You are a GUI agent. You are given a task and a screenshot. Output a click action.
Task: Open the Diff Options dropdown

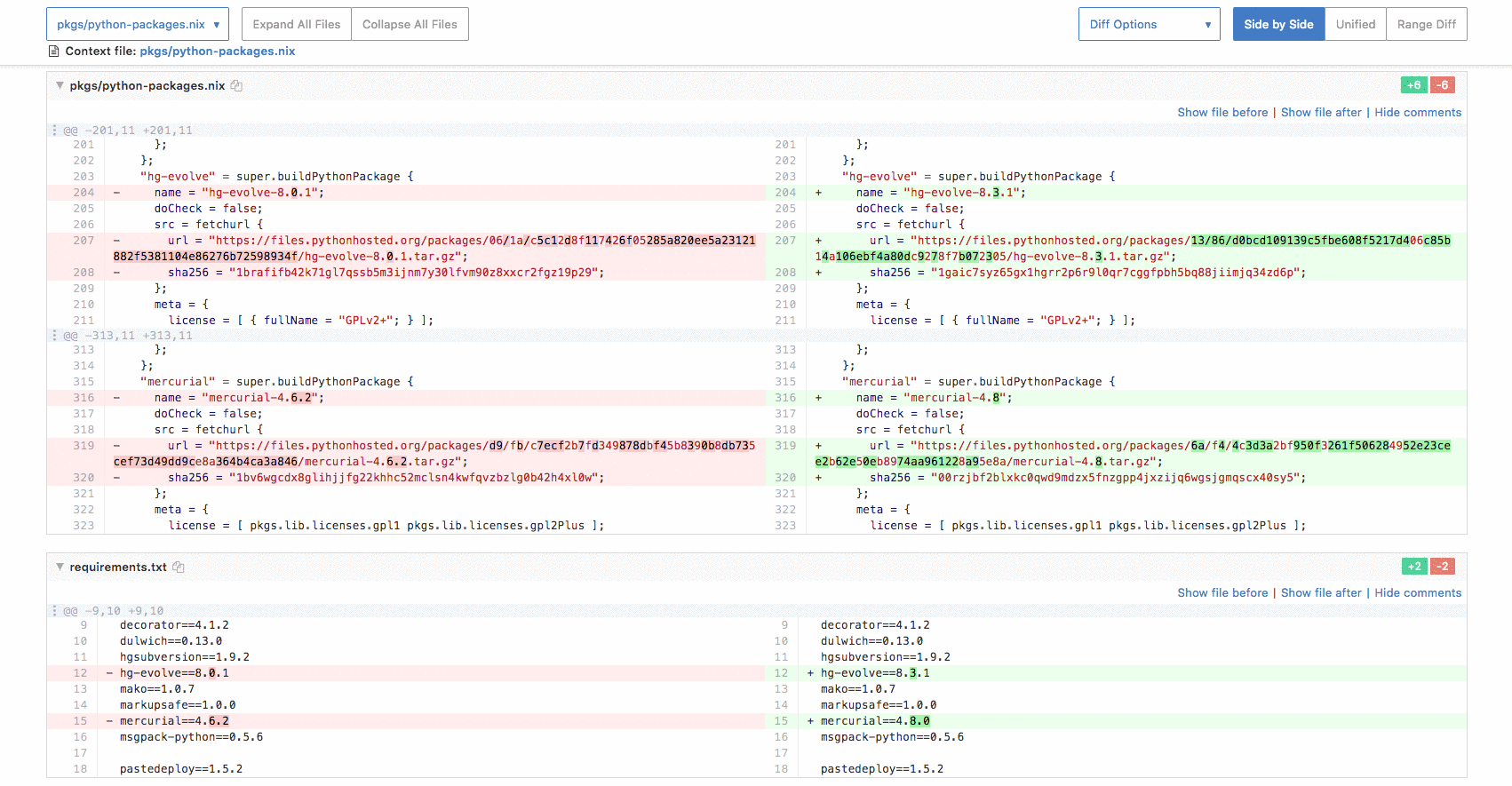(x=1149, y=25)
